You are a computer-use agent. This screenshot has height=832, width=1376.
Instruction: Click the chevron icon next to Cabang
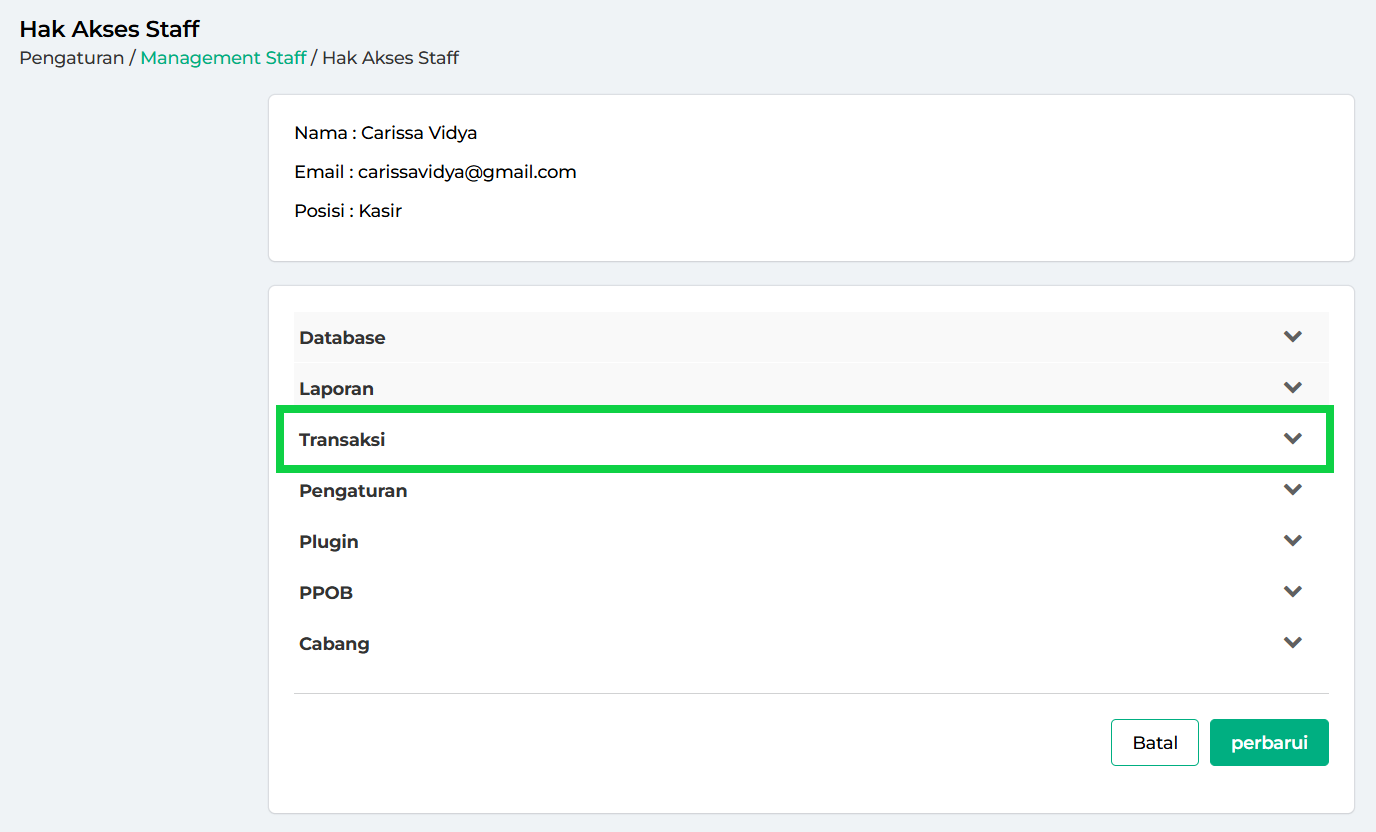[1292, 643]
